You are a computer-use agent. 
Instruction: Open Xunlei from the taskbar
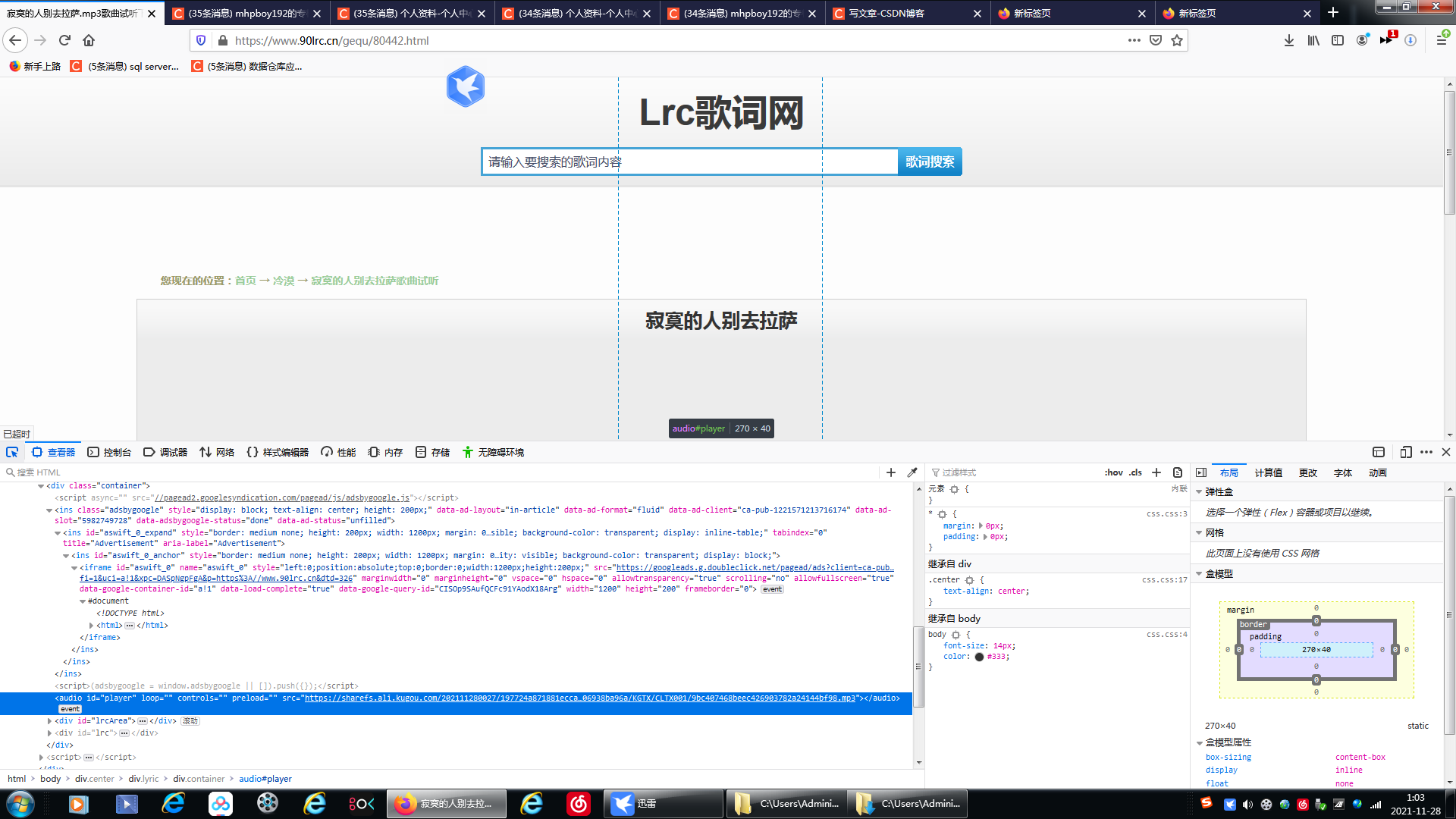click(662, 804)
